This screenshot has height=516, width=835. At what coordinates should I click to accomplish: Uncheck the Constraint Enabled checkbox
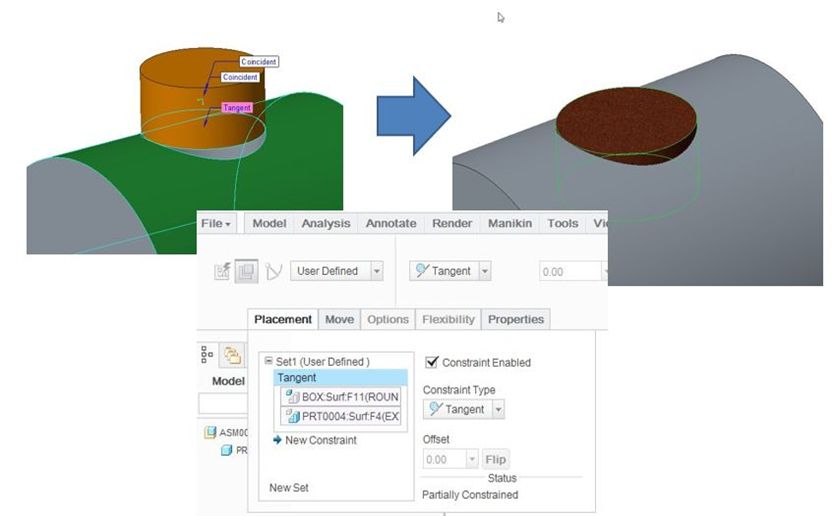tap(432, 363)
